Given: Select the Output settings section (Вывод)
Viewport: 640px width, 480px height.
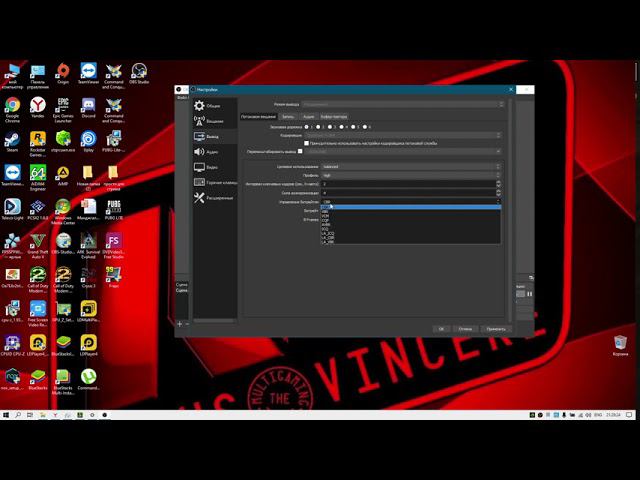Looking at the screenshot, I should tap(215, 136).
